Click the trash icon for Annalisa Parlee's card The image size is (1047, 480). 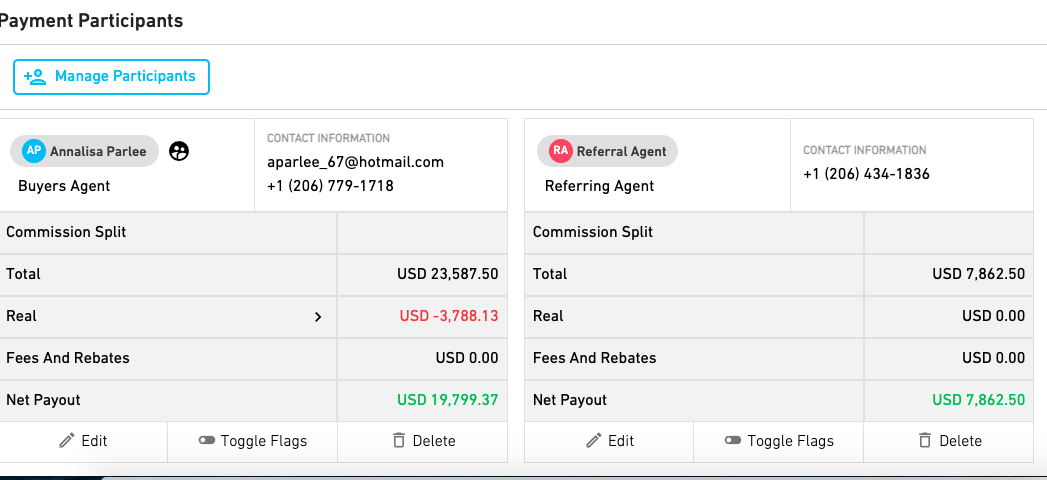399,441
